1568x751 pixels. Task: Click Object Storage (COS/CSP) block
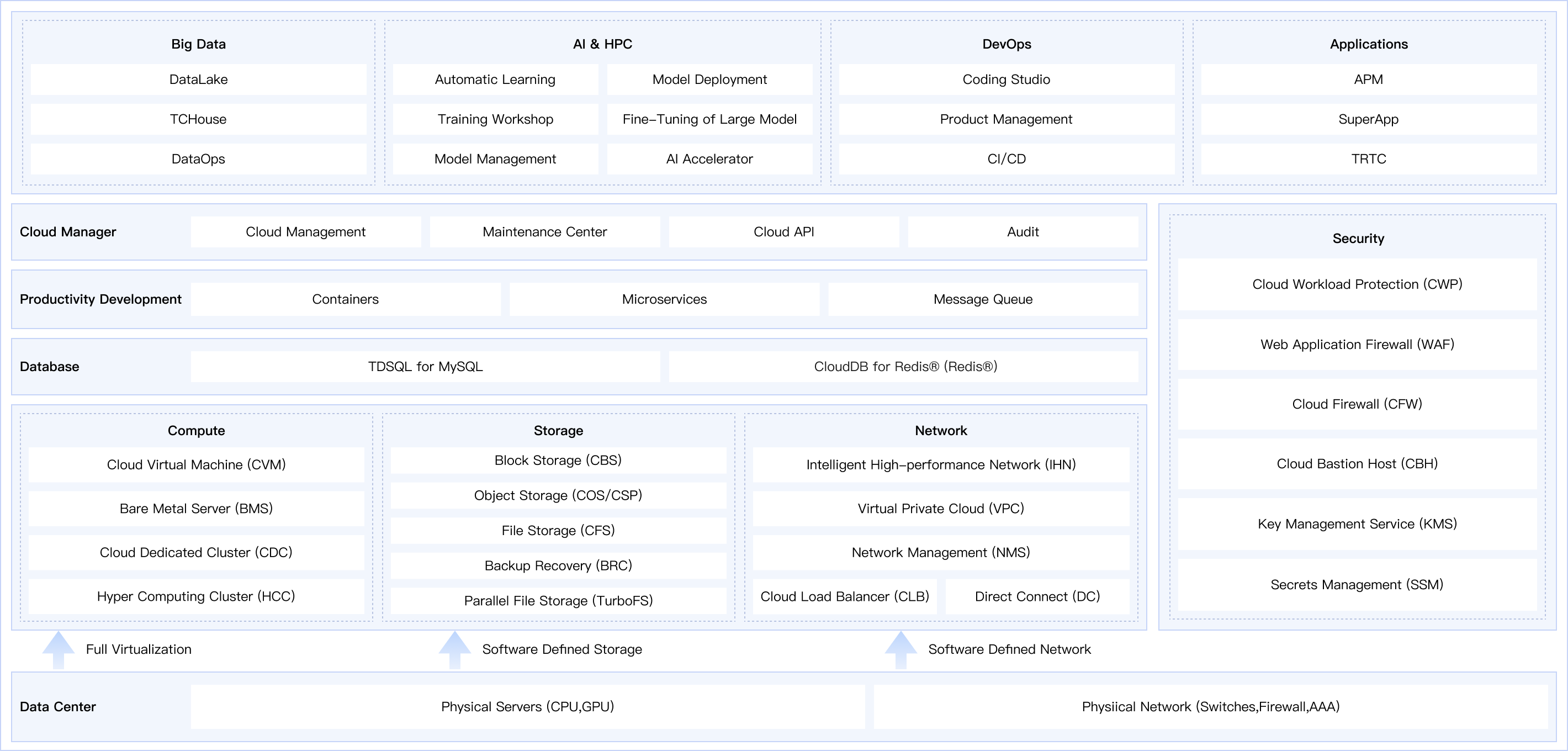coord(558,495)
